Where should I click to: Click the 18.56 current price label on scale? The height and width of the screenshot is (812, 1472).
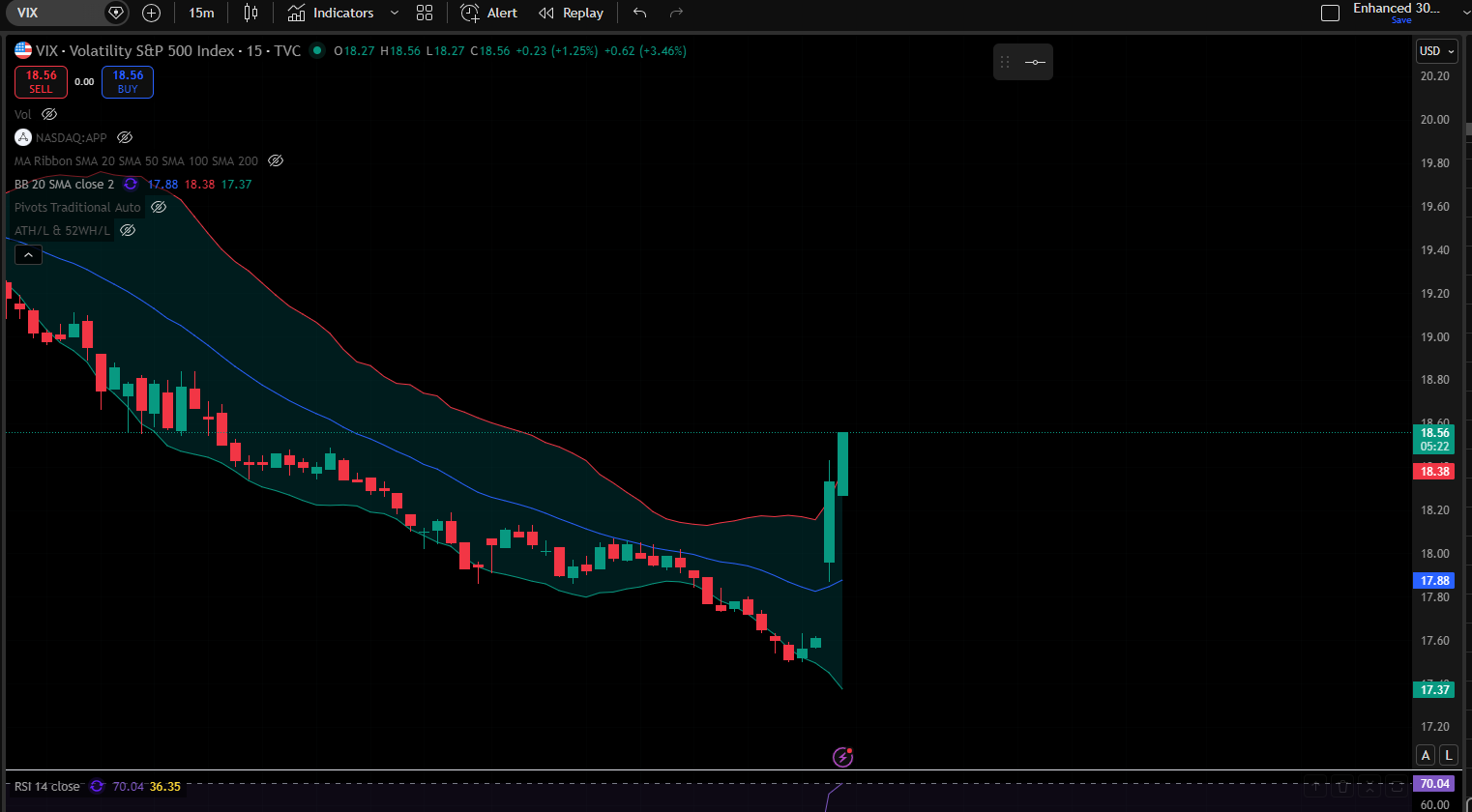pyautogui.click(x=1435, y=439)
